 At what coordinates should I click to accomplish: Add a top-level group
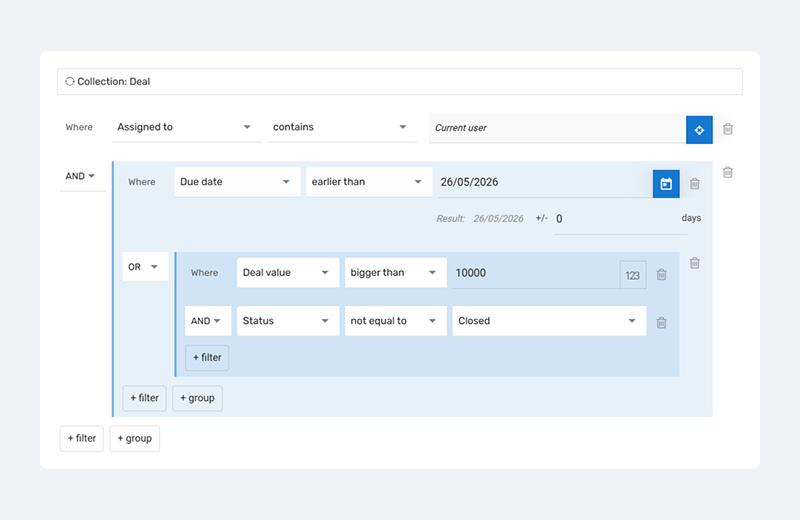(x=135, y=438)
